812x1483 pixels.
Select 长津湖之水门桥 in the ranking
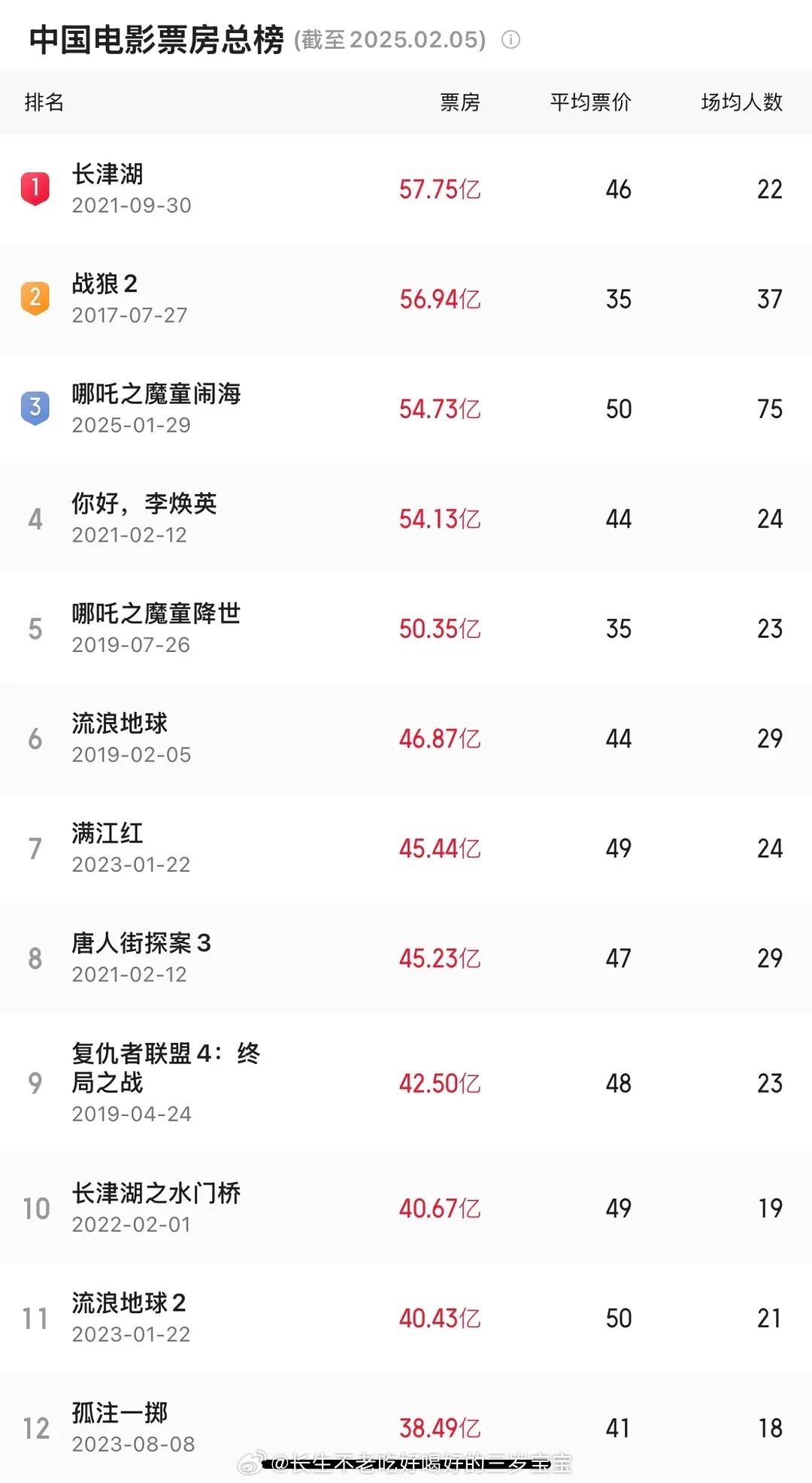click(406, 1208)
